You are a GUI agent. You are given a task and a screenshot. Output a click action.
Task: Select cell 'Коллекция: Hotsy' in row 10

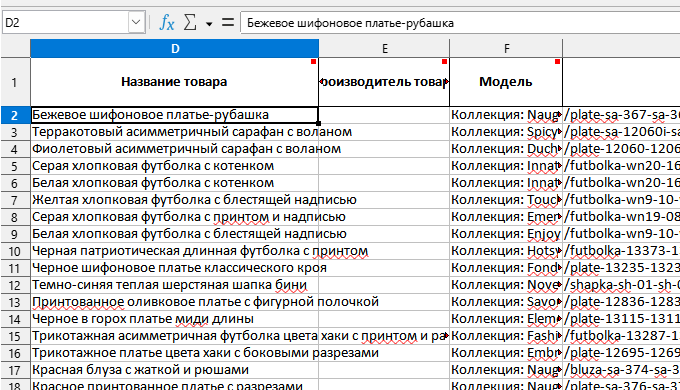point(506,251)
